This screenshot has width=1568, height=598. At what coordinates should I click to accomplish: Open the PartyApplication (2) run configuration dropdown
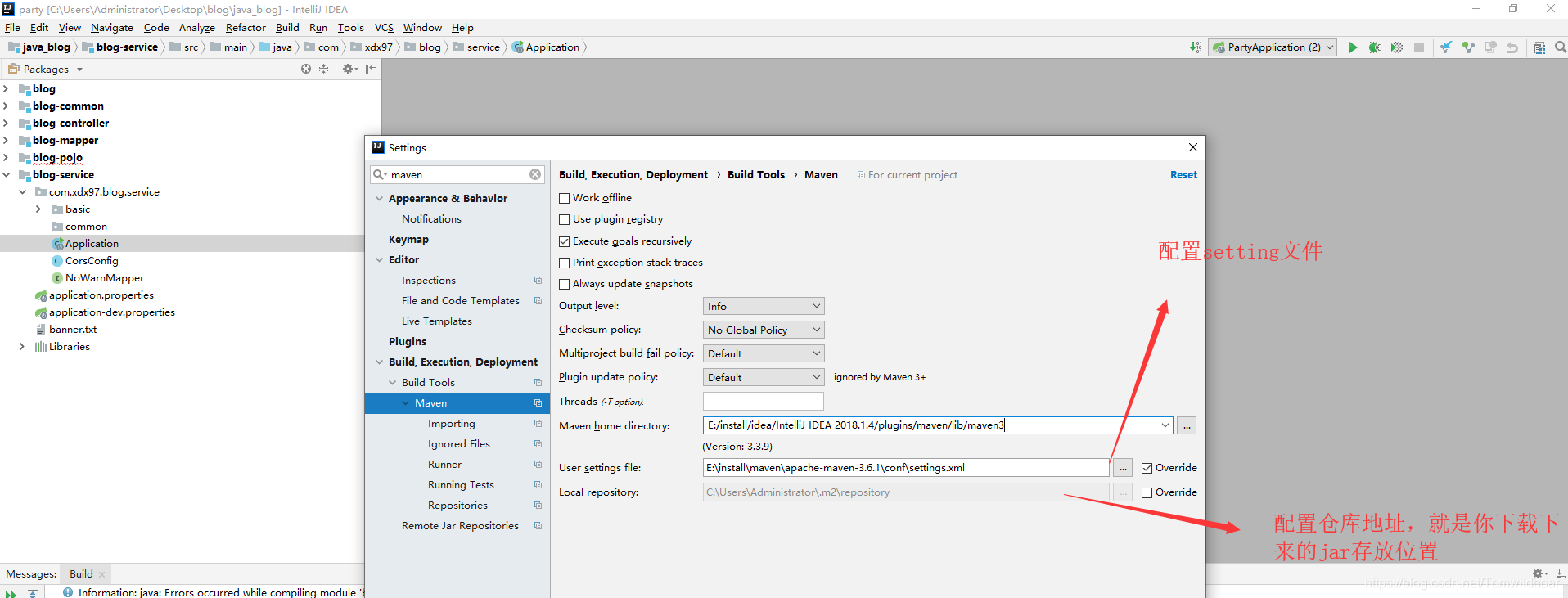(x=1273, y=47)
